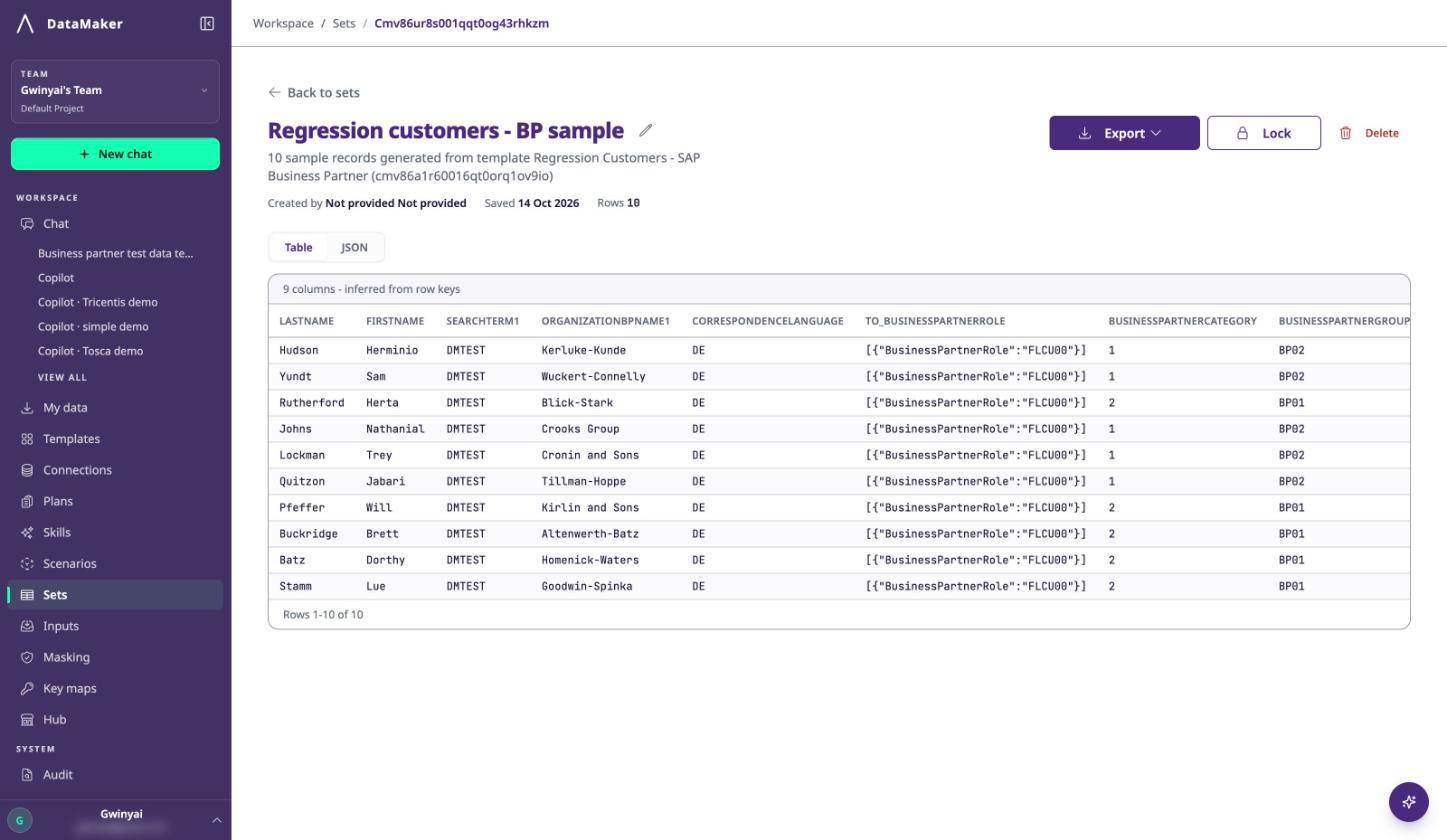Click the DataMaker logo icon

pos(26,23)
